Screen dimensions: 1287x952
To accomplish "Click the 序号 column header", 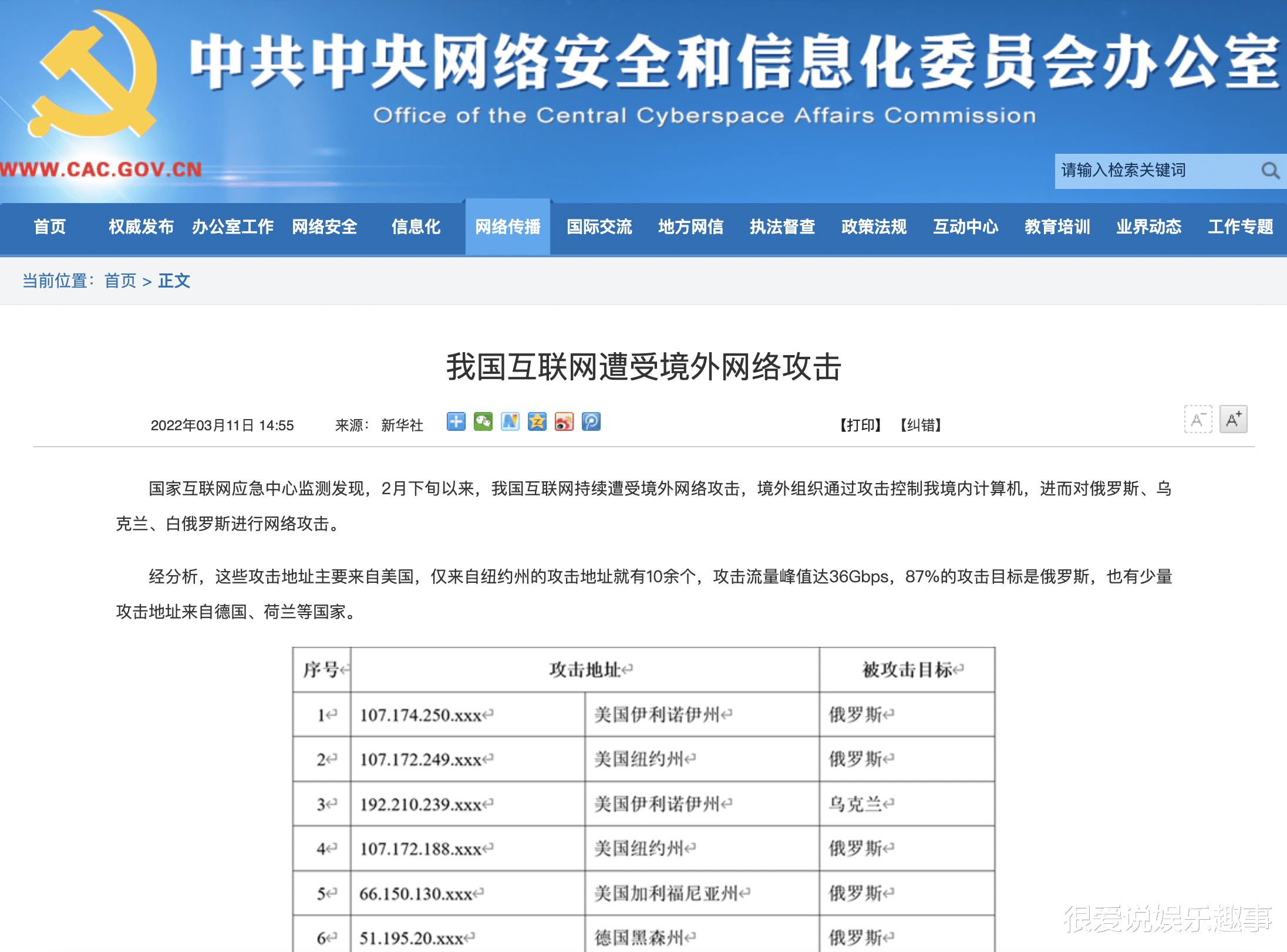I will tap(322, 670).
